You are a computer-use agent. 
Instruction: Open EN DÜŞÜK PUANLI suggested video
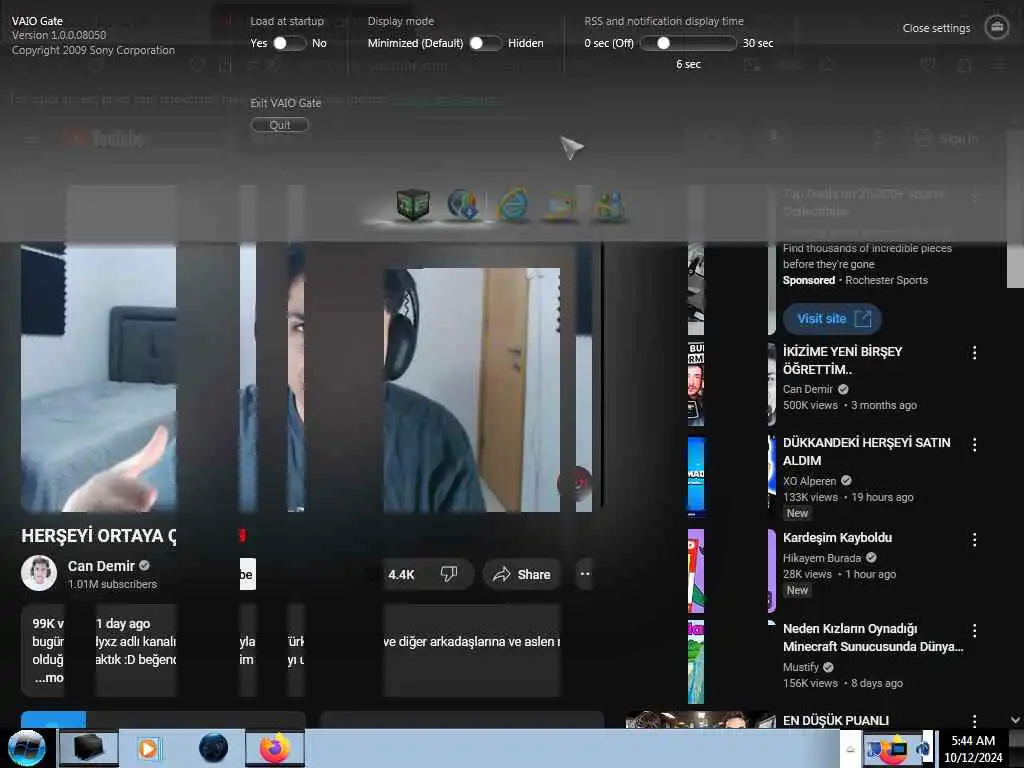point(836,720)
